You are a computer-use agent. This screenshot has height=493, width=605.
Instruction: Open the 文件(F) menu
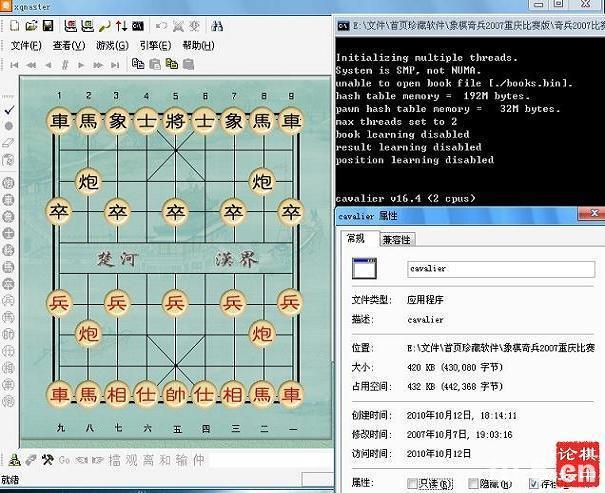point(26,46)
